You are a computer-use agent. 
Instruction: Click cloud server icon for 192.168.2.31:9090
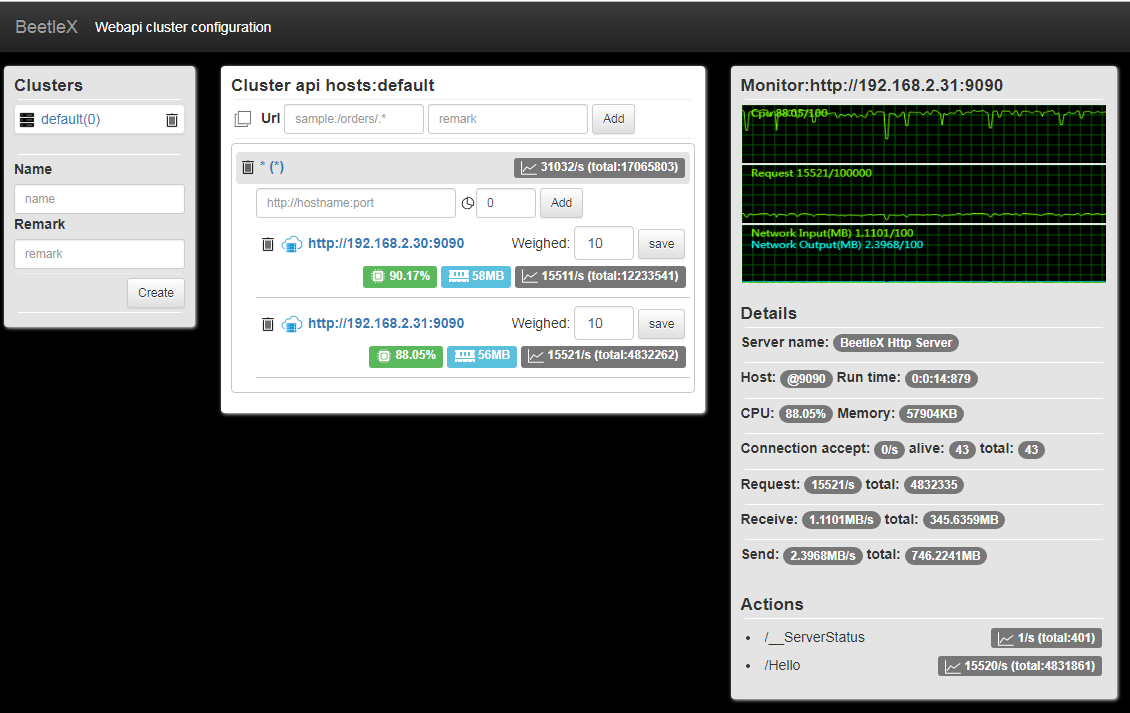(292, 324)
